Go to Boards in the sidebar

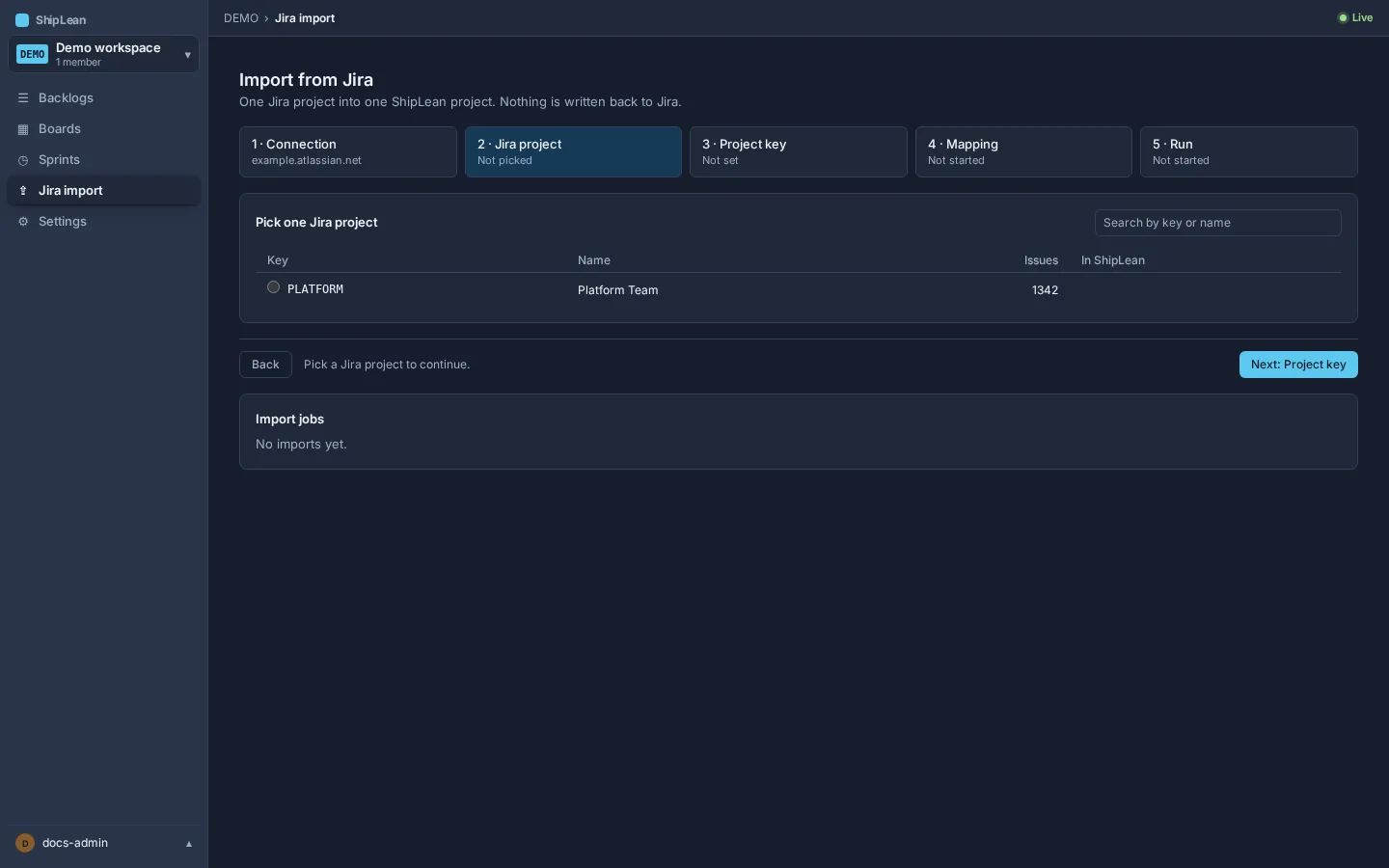click(104, 129)
